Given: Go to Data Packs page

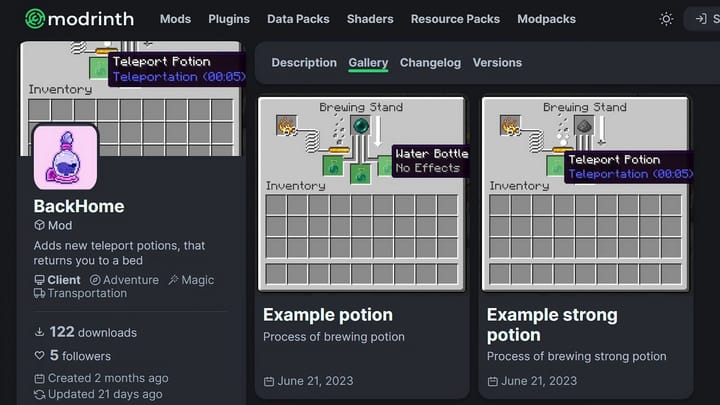Looking at the screenshot, I should [298, 19].
